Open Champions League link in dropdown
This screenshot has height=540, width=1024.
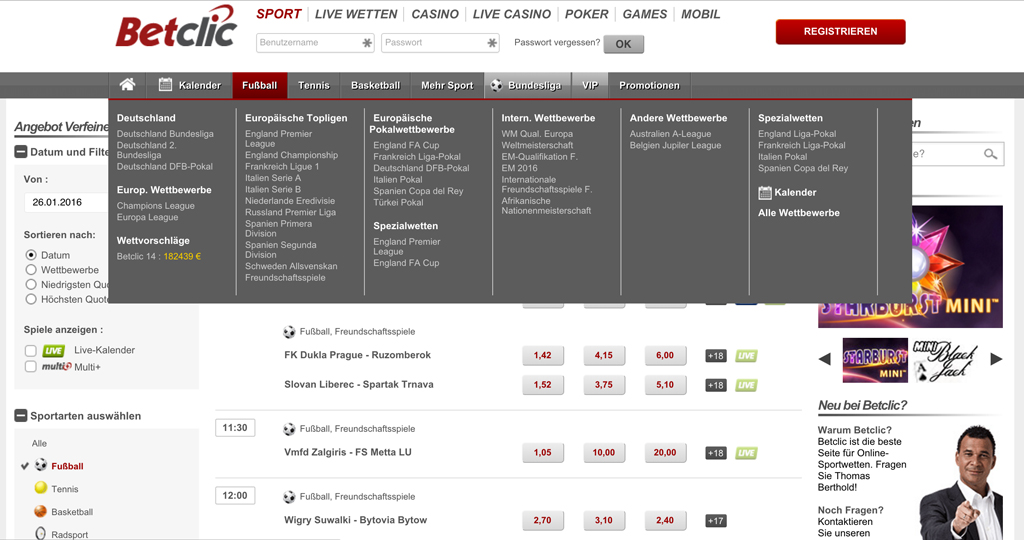click(x=155, y=206)
